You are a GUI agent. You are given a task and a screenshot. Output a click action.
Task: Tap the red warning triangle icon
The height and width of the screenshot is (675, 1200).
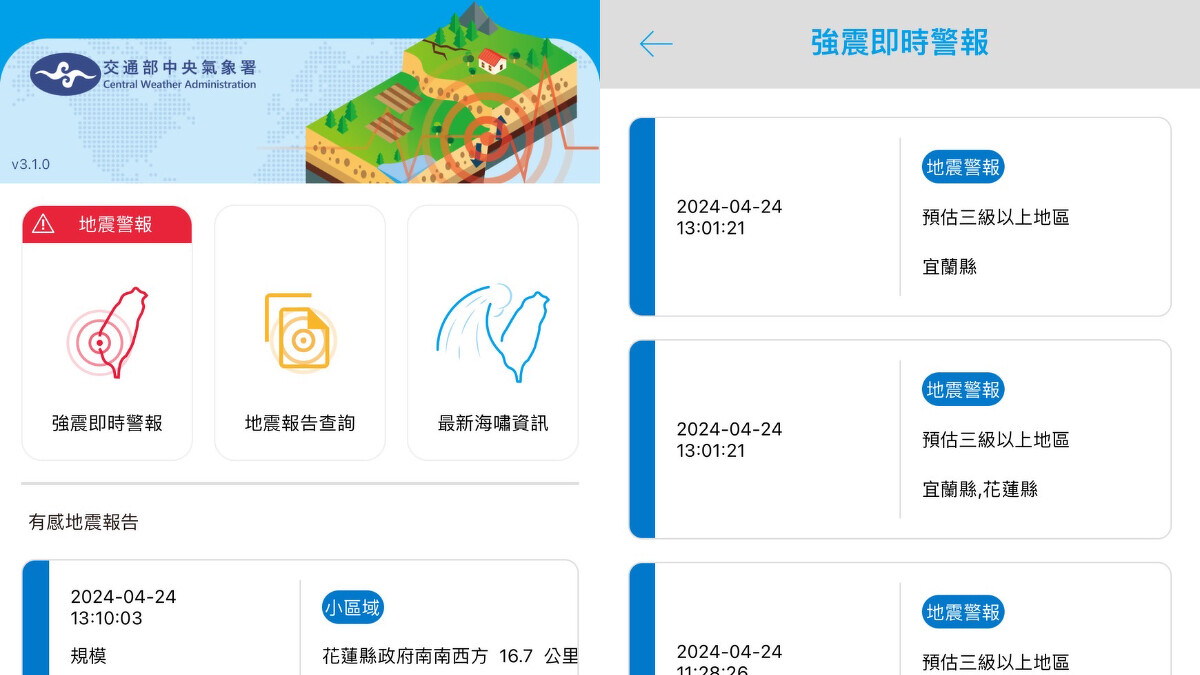click(x=43, y=224)
